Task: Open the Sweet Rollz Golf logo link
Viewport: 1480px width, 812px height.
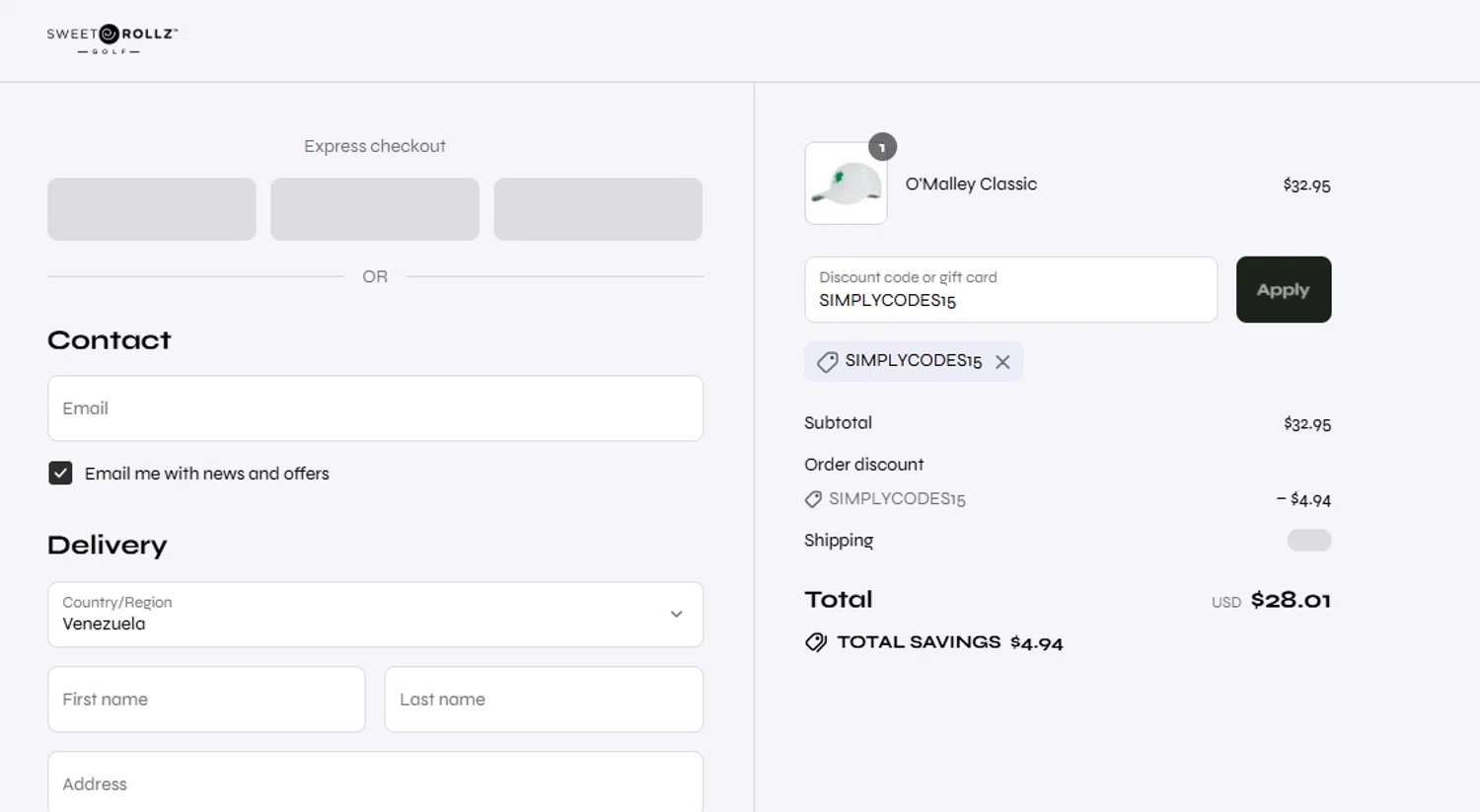Action: 112,39
